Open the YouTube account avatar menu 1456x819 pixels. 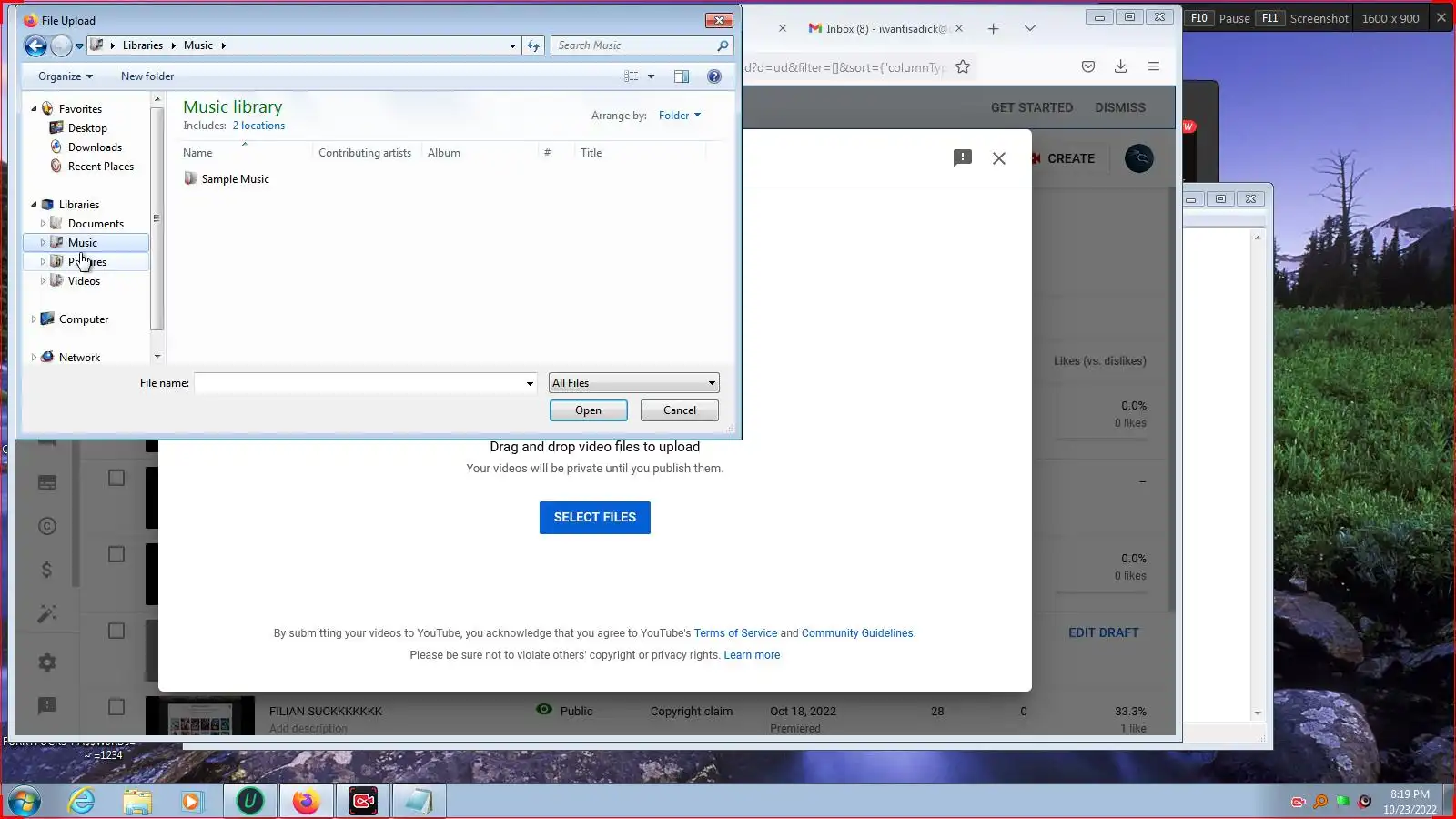pyautogui.click(x=1139, y=158)
